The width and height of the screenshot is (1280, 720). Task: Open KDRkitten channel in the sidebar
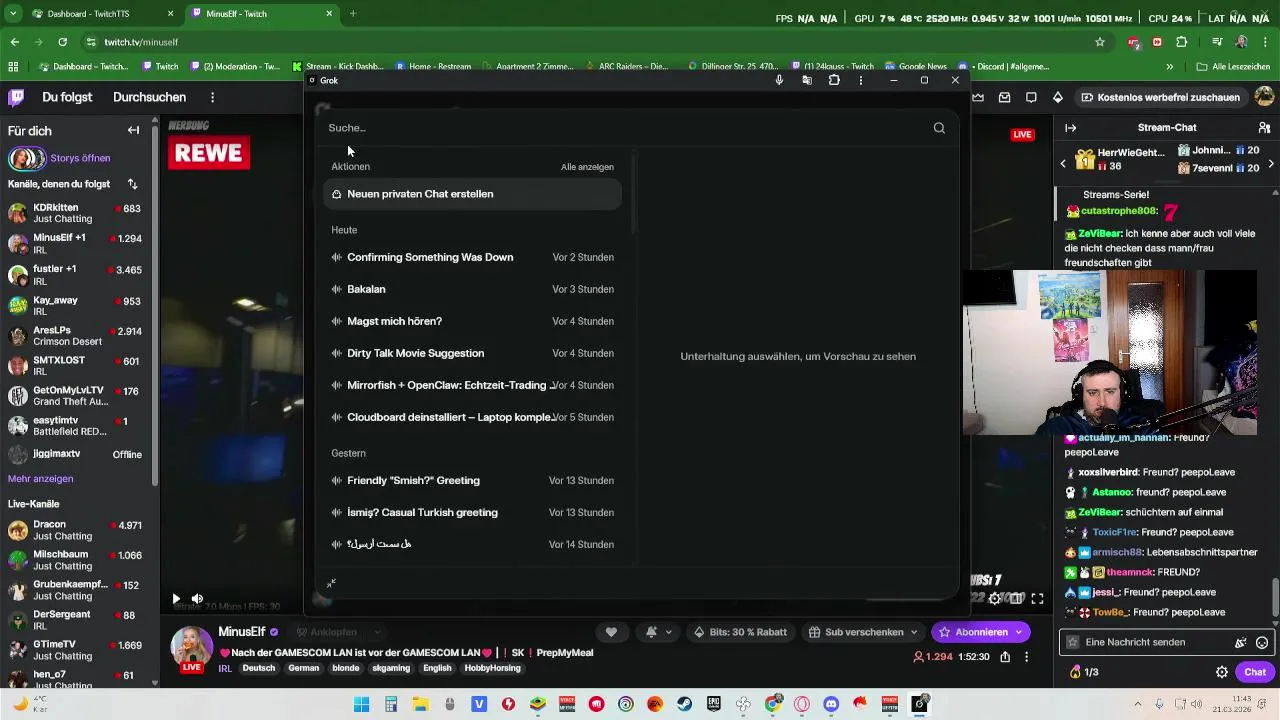pyautogui.click(x=75, y=213)
